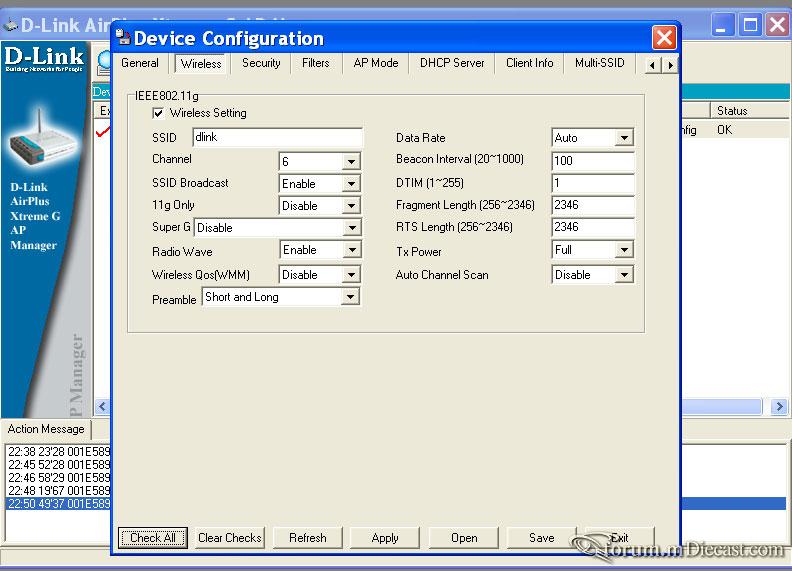Click the Device Configuration title bar icon
Screen dimensions: 792x571
123,37
